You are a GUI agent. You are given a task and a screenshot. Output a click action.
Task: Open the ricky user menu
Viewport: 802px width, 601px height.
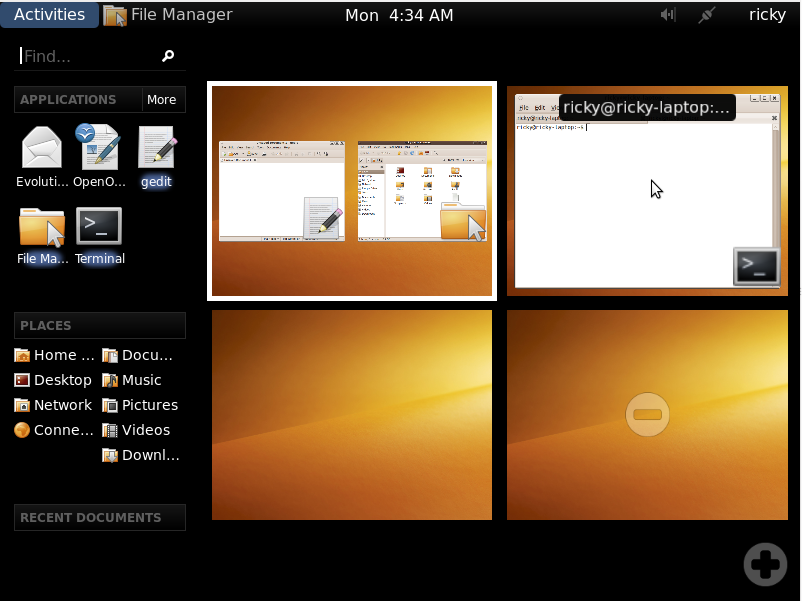[x=767, y=15]
